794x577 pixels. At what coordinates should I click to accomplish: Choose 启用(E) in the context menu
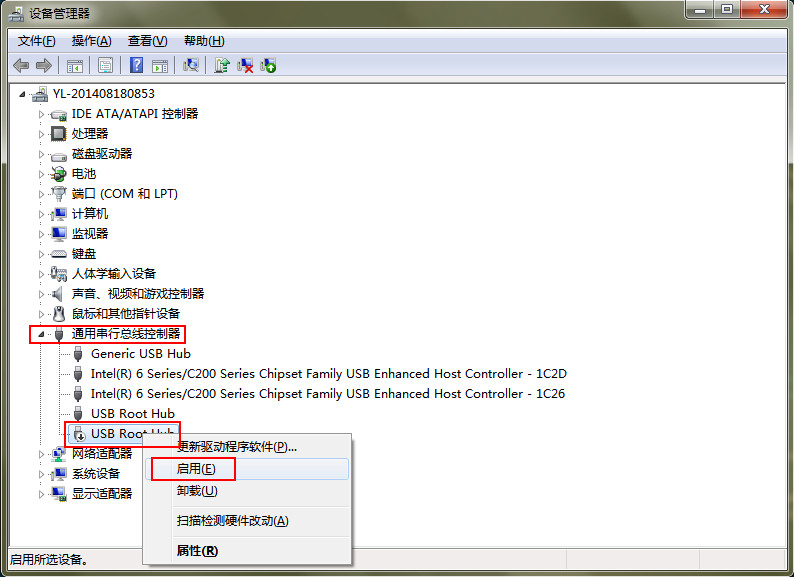pos(247,469)
